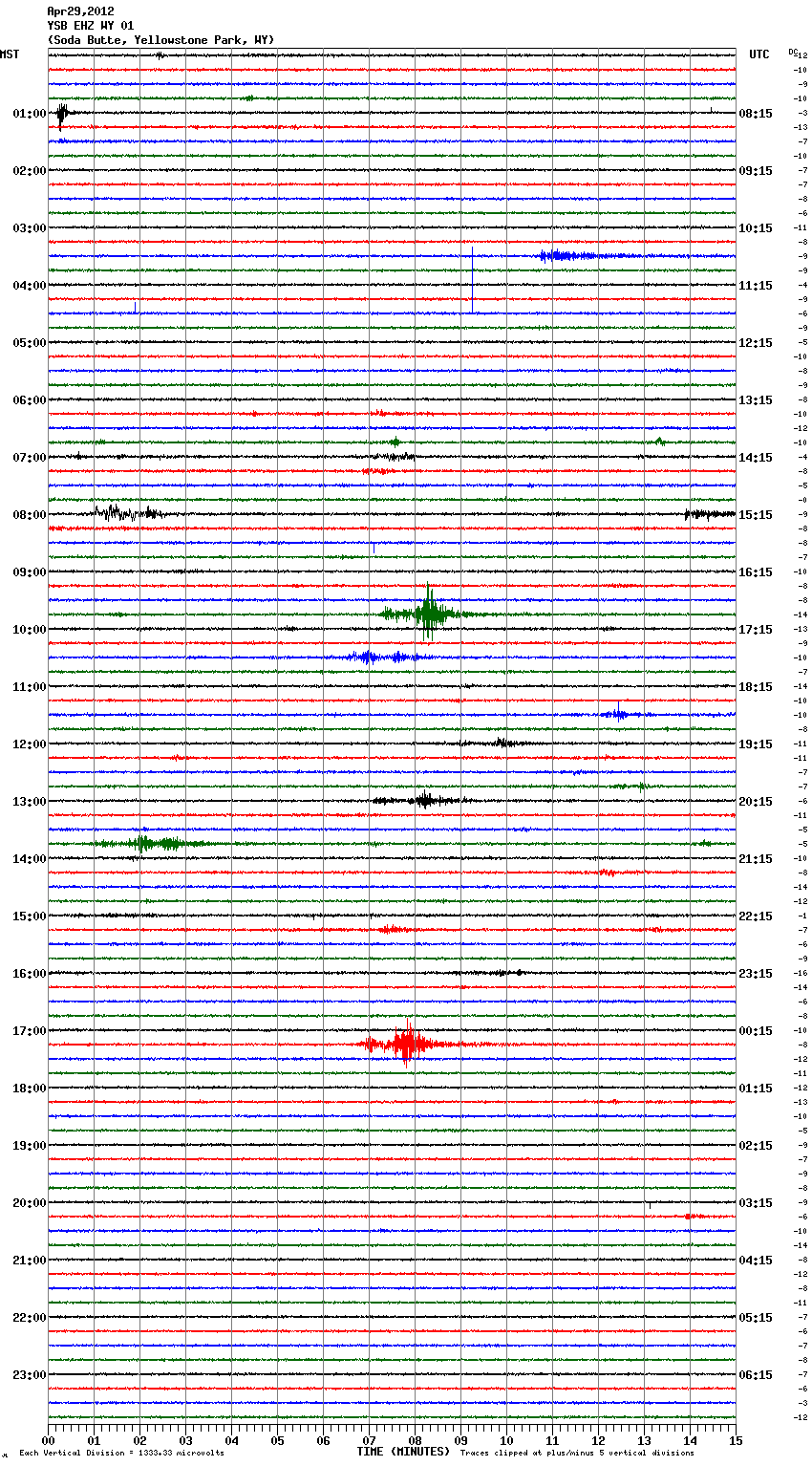The image size is (812, 1466).
Task: Select the 21:00 MST time label
Action: (30, 1261)
